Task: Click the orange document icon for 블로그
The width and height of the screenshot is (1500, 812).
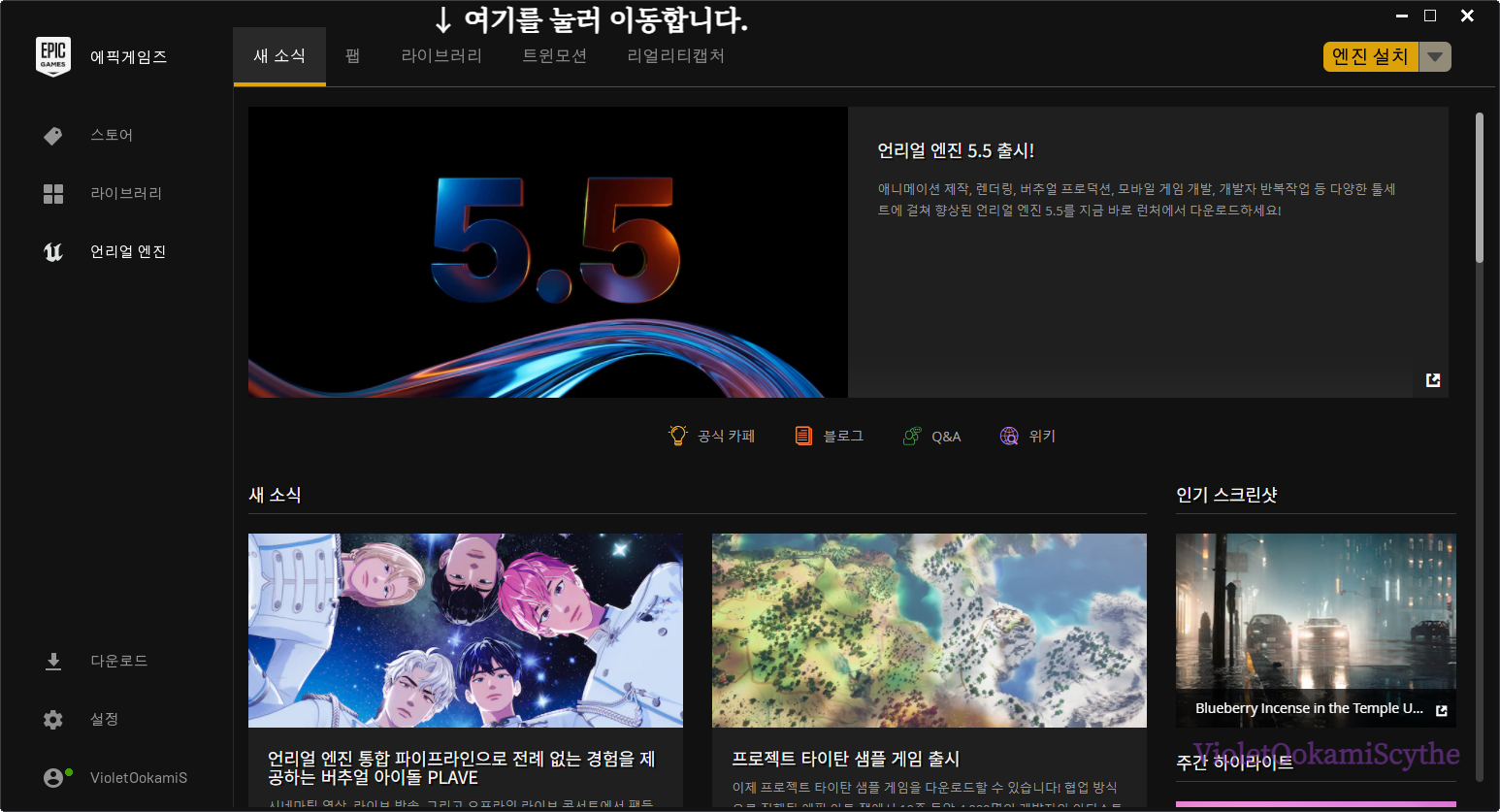Action: click(803, 436)
